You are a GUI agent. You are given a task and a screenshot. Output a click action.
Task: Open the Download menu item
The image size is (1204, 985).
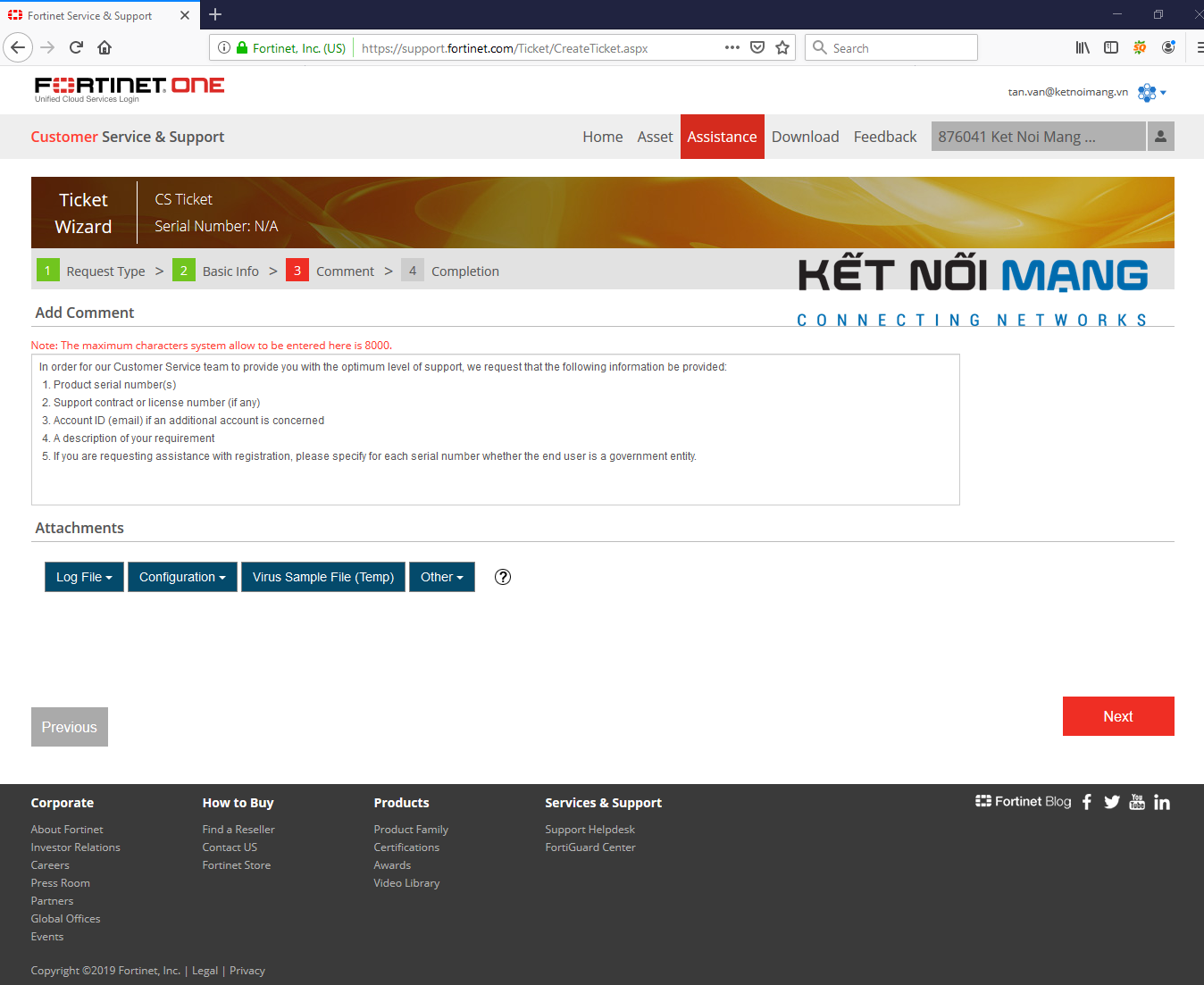[806, 137]
